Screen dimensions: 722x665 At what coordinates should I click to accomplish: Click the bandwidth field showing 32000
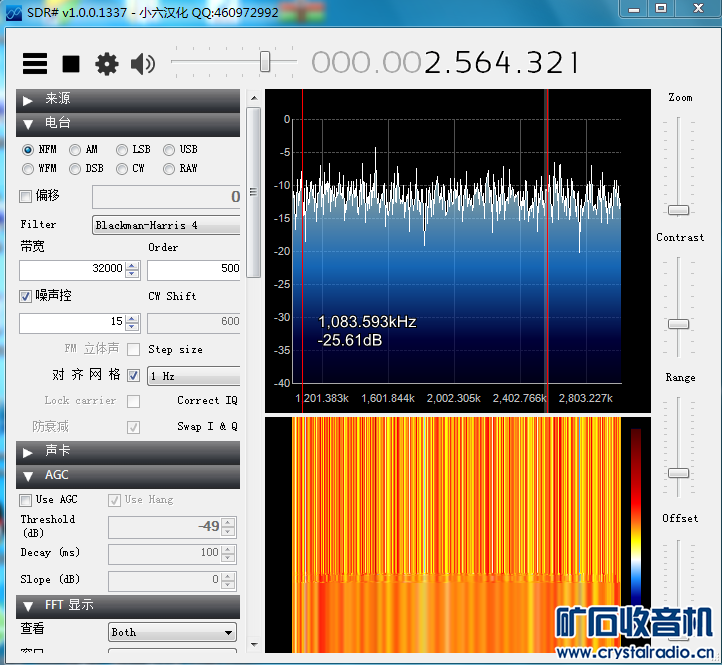(x=72, y=269)
